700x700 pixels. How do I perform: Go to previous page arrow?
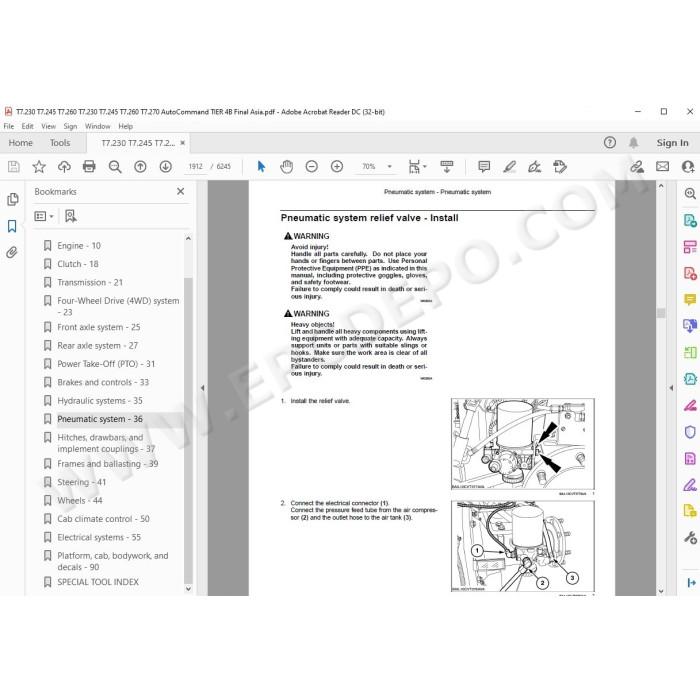(140, 167)
